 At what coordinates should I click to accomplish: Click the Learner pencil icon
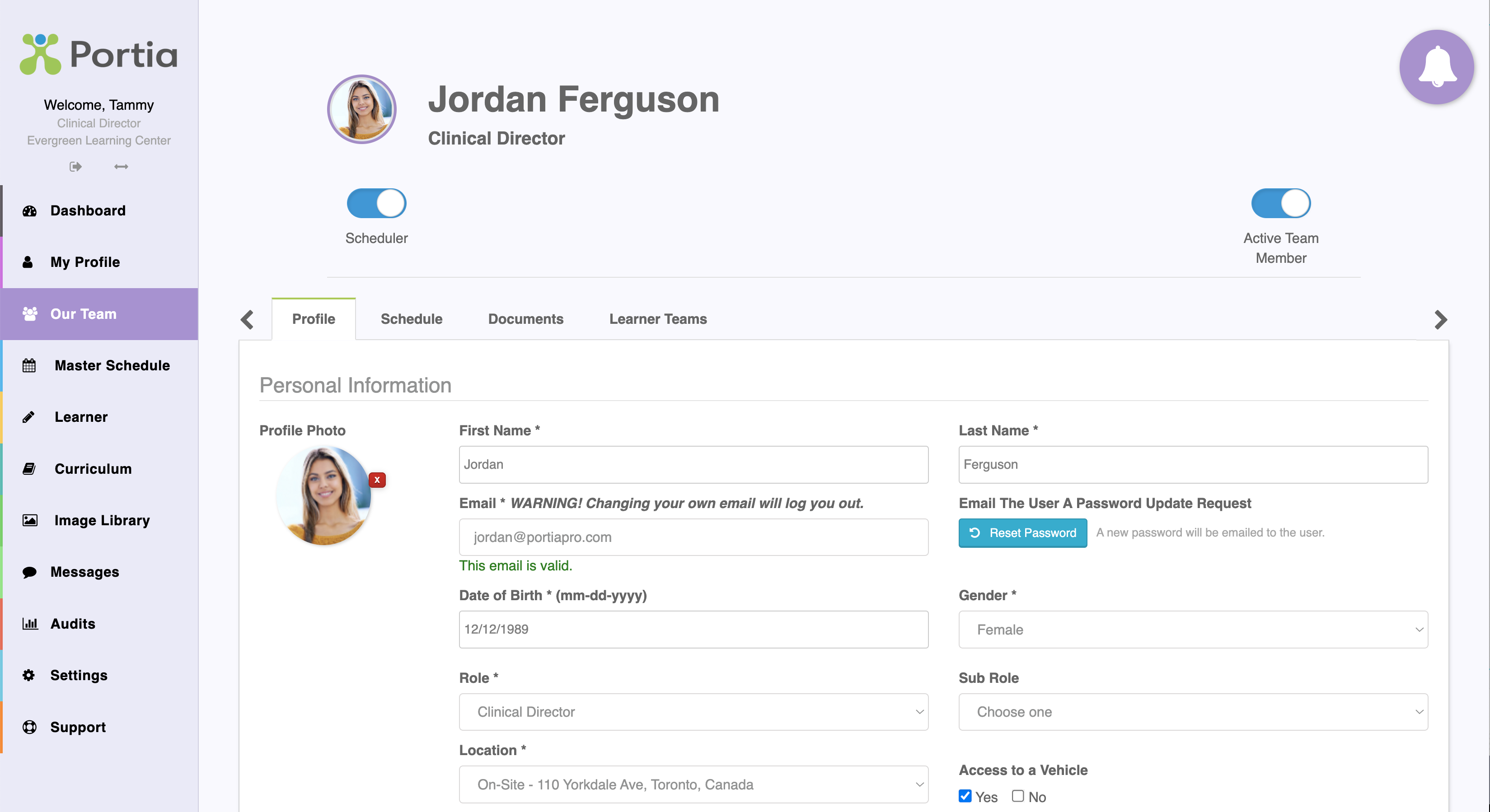[28, 417]
